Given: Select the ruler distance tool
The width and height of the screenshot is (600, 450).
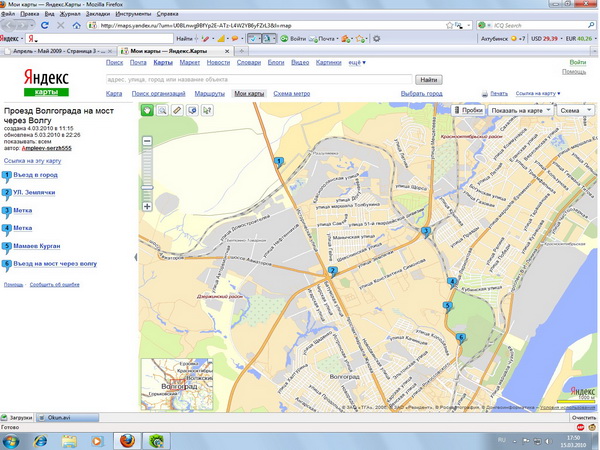Looking at the screenshot, I should [177, 111].
